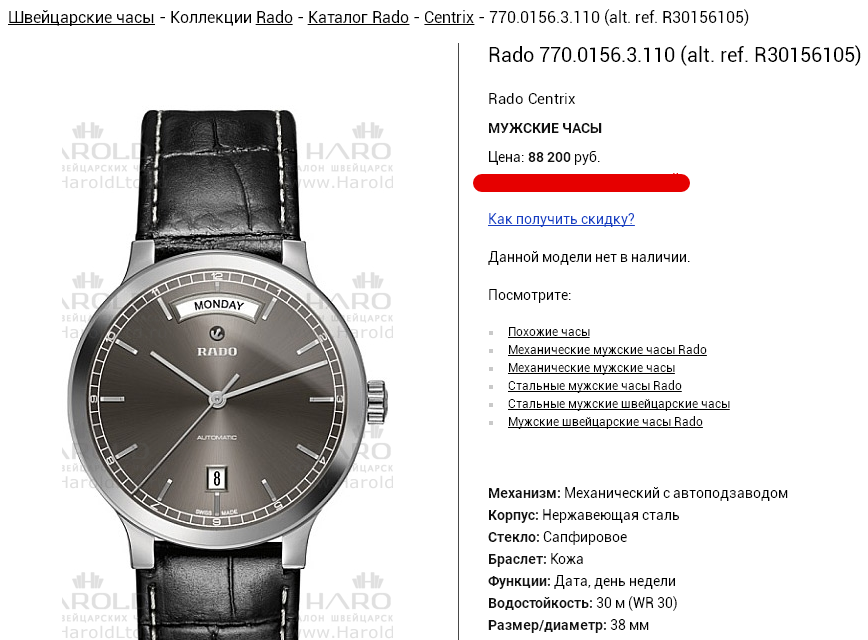This screenshot has width=868, height=640.
Task: Open Стальные мужские швейцарские часы link
Action: (x=619, y=404)
